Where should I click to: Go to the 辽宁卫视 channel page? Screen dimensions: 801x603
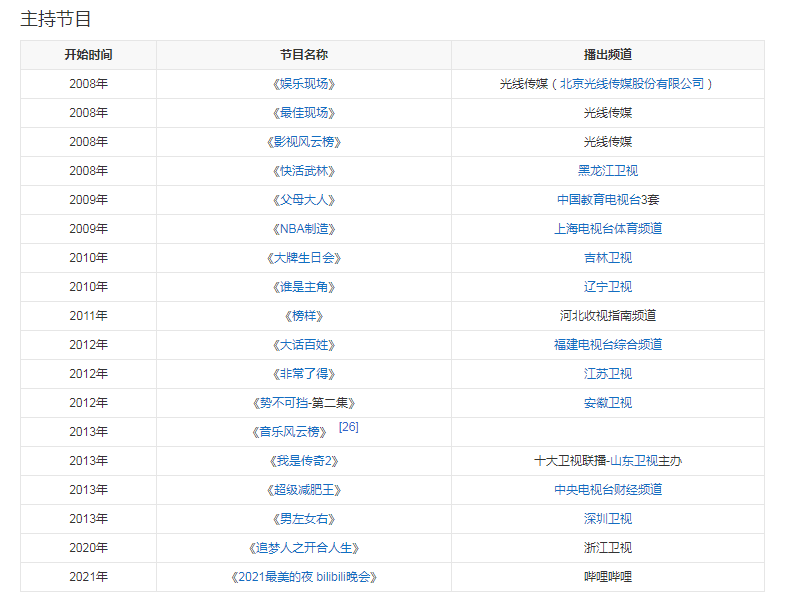607,287
